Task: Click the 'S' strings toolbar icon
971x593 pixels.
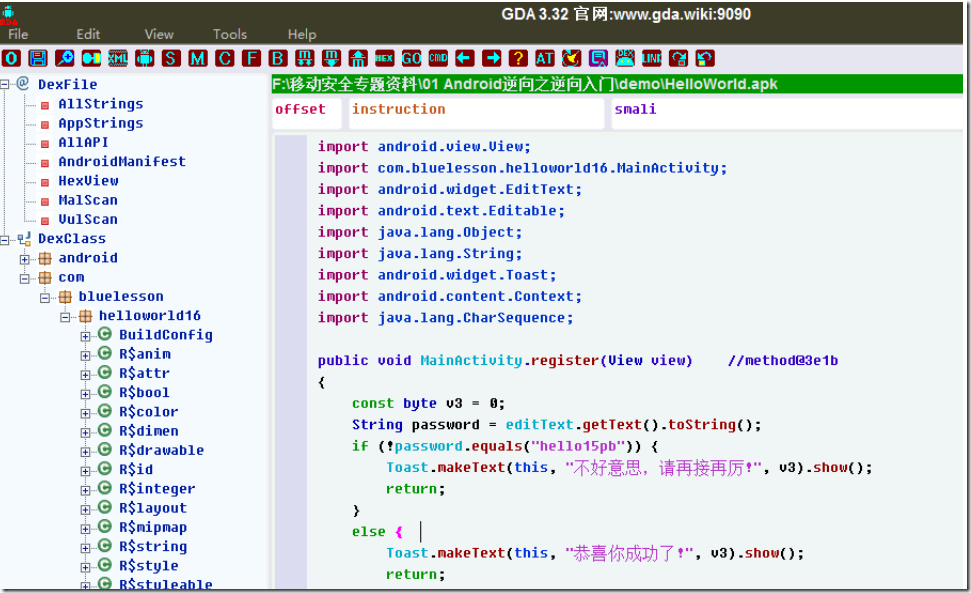Action: 171,58
